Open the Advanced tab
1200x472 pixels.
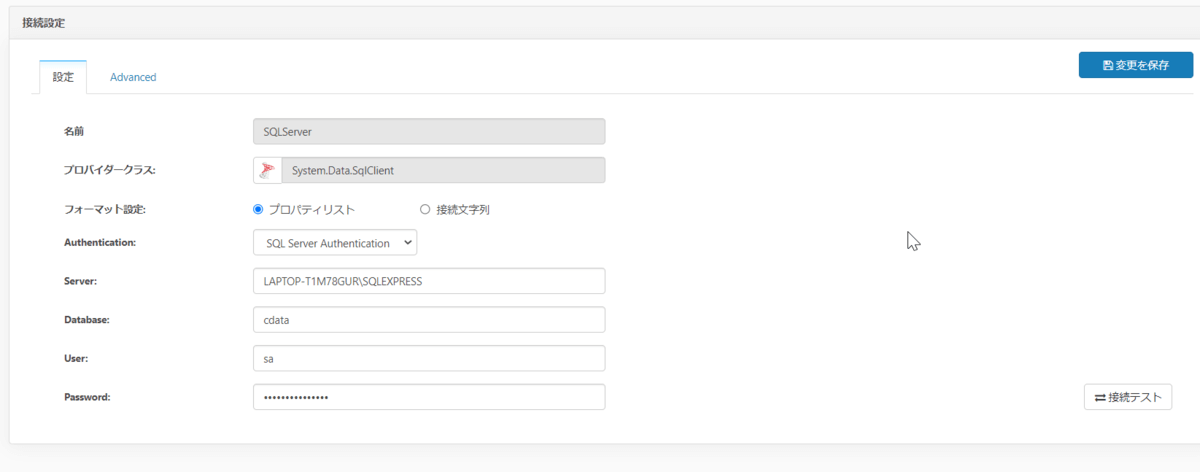coord(133,77)
